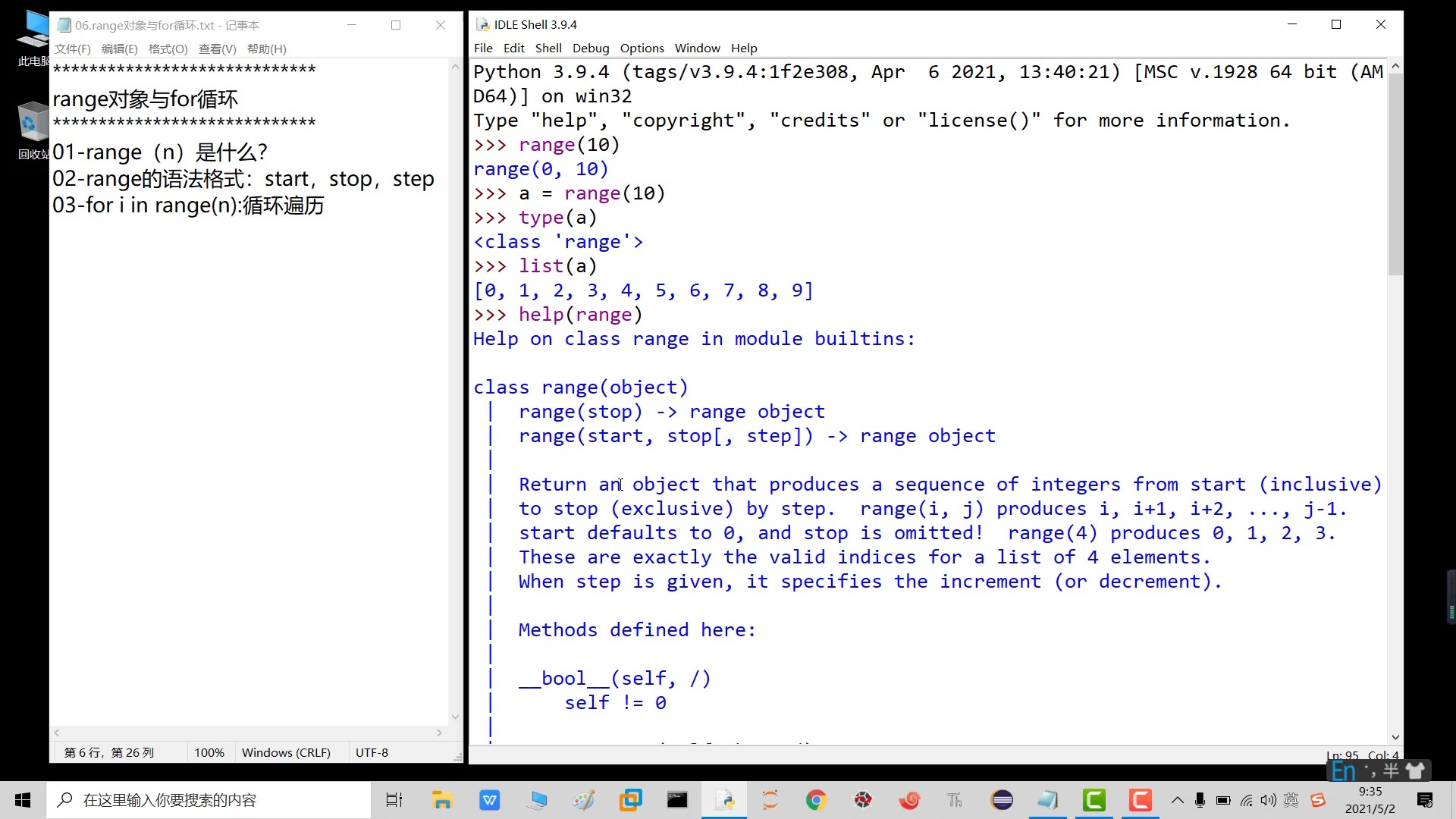Open the laptop-shaped taskbar app
Image resolution: width=1456 pixels, height=819 pixels.
point(538,800)
